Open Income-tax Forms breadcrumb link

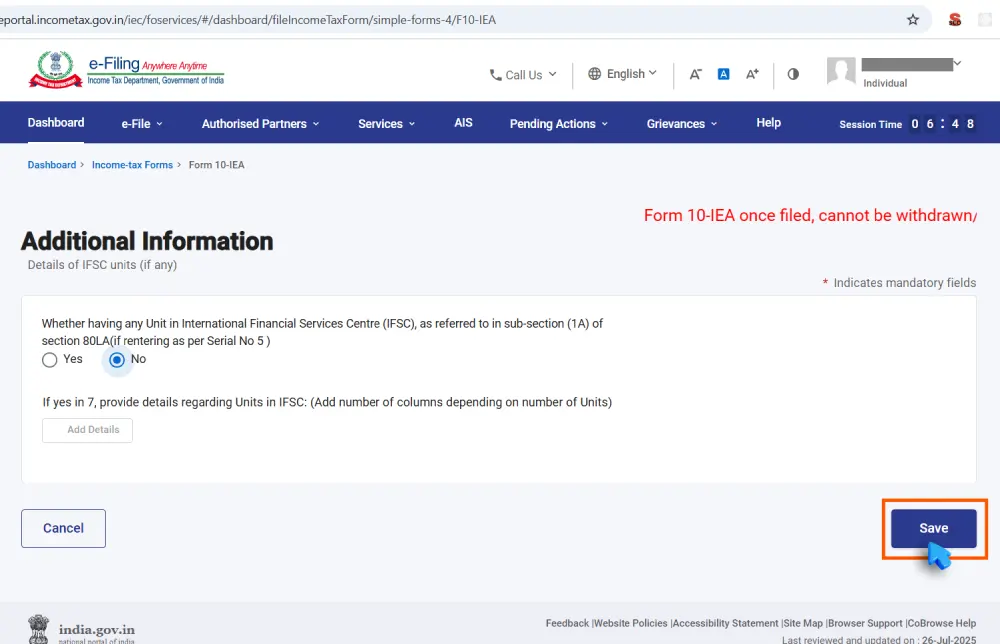pos(132,165)
